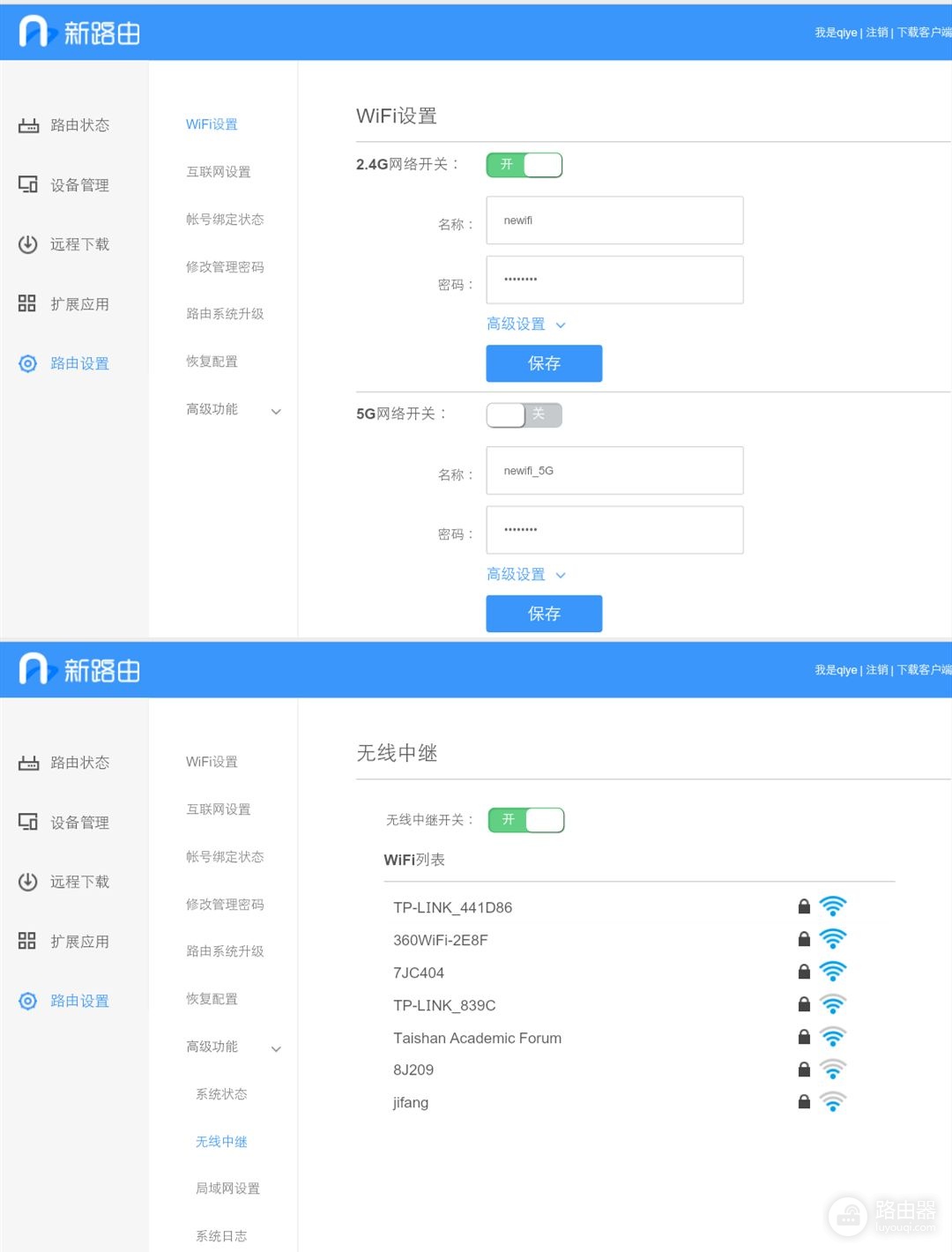952x1252 pixels.
Task: Click 路由状态 router icon on 无线中继 page
Action: pyautogui.click(x=28, y=763)
